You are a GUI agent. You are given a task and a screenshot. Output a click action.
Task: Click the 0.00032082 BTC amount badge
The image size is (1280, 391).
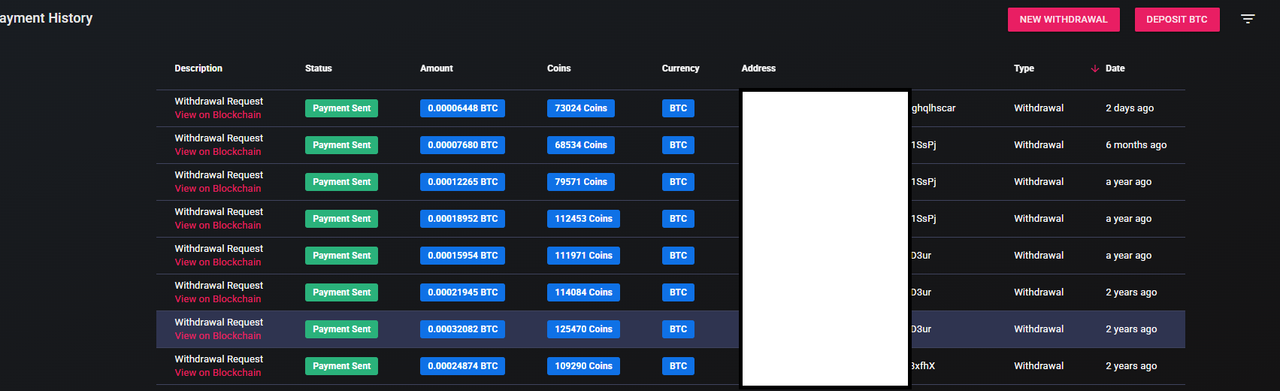click(x=462, y=329)
